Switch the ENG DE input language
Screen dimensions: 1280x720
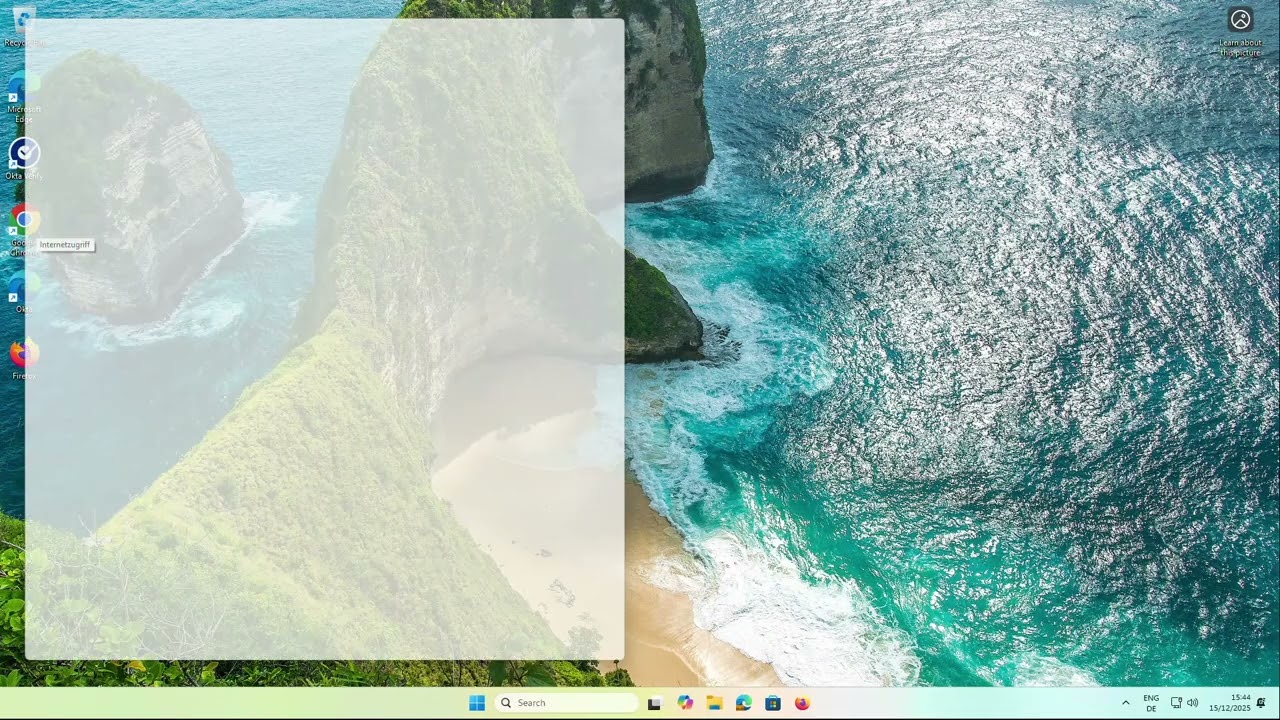pyautogui.click(x=1151, y=703)
